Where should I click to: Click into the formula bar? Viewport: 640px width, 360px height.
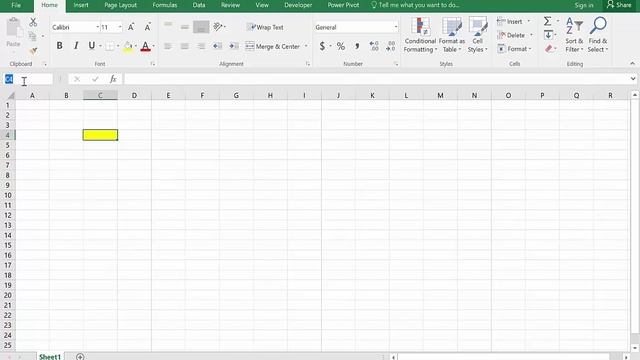click(376, 79)
